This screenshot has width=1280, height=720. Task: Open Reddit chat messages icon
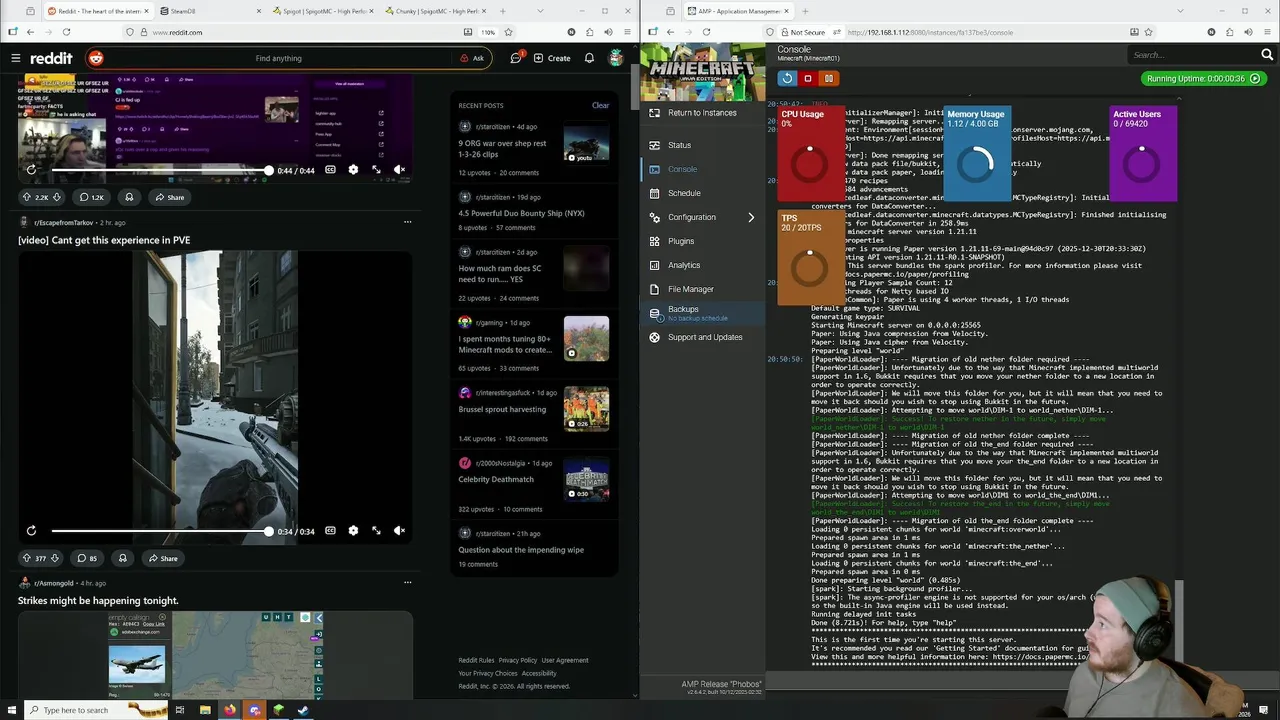516,58
